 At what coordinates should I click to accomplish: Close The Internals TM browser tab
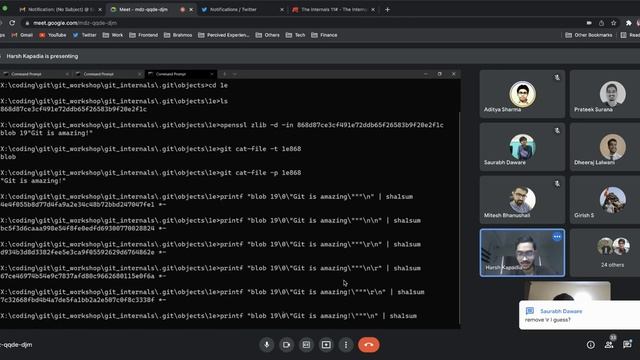click(373, 9)
